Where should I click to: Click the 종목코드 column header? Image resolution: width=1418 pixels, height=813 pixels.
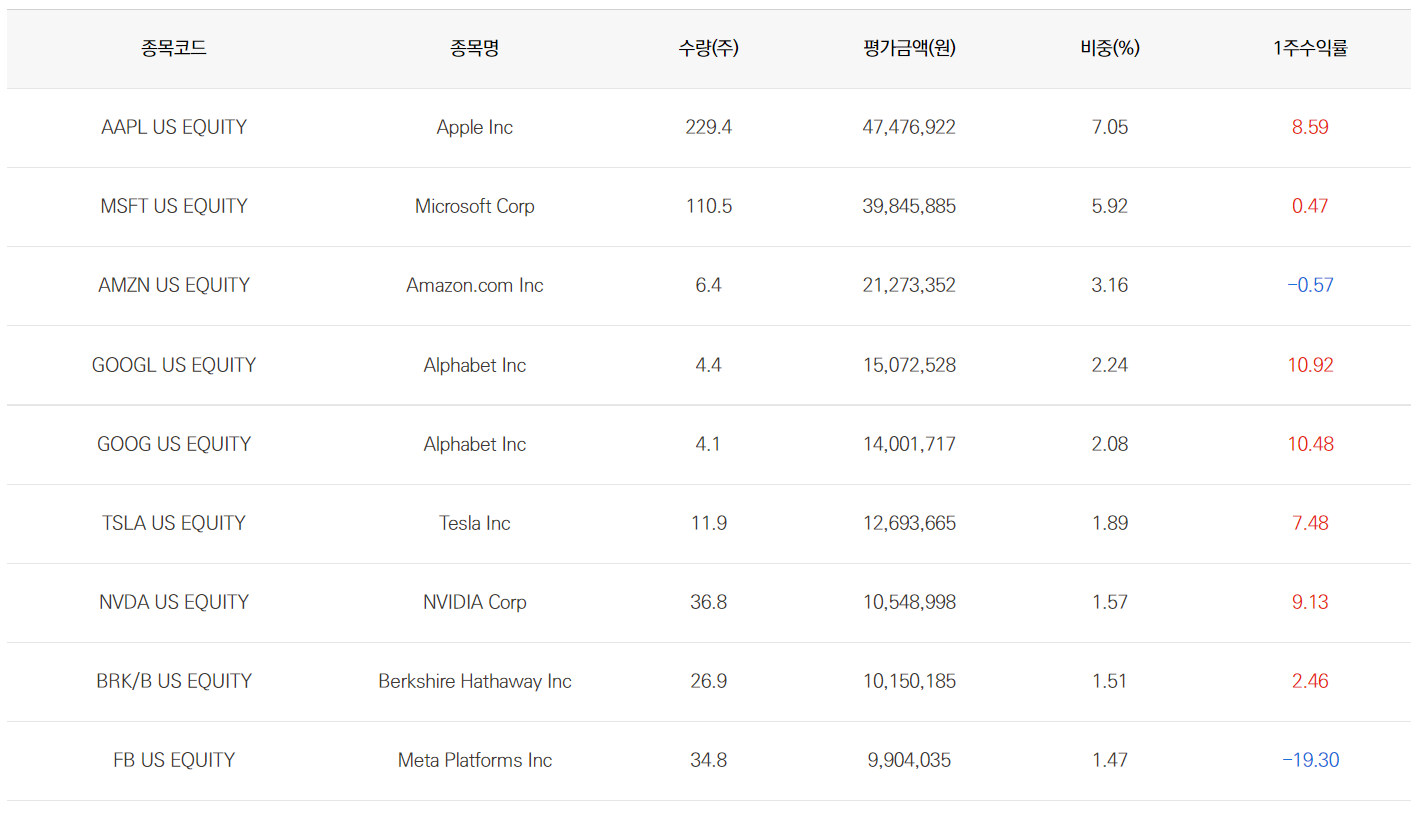[174, 48]
